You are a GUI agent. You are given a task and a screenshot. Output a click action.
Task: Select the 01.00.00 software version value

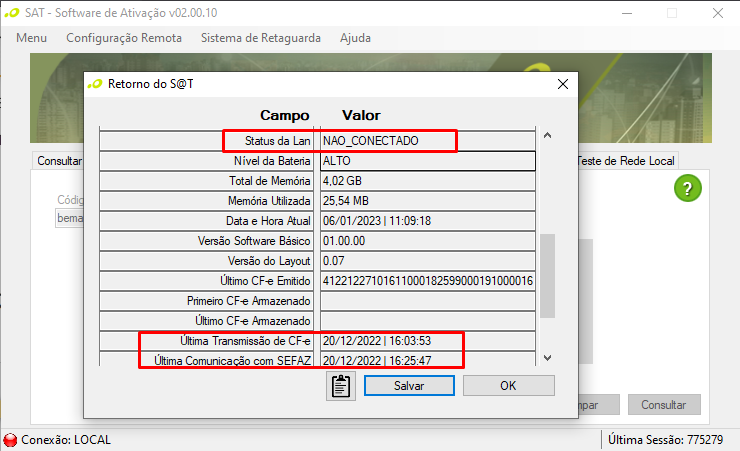(x=428, y=241)
